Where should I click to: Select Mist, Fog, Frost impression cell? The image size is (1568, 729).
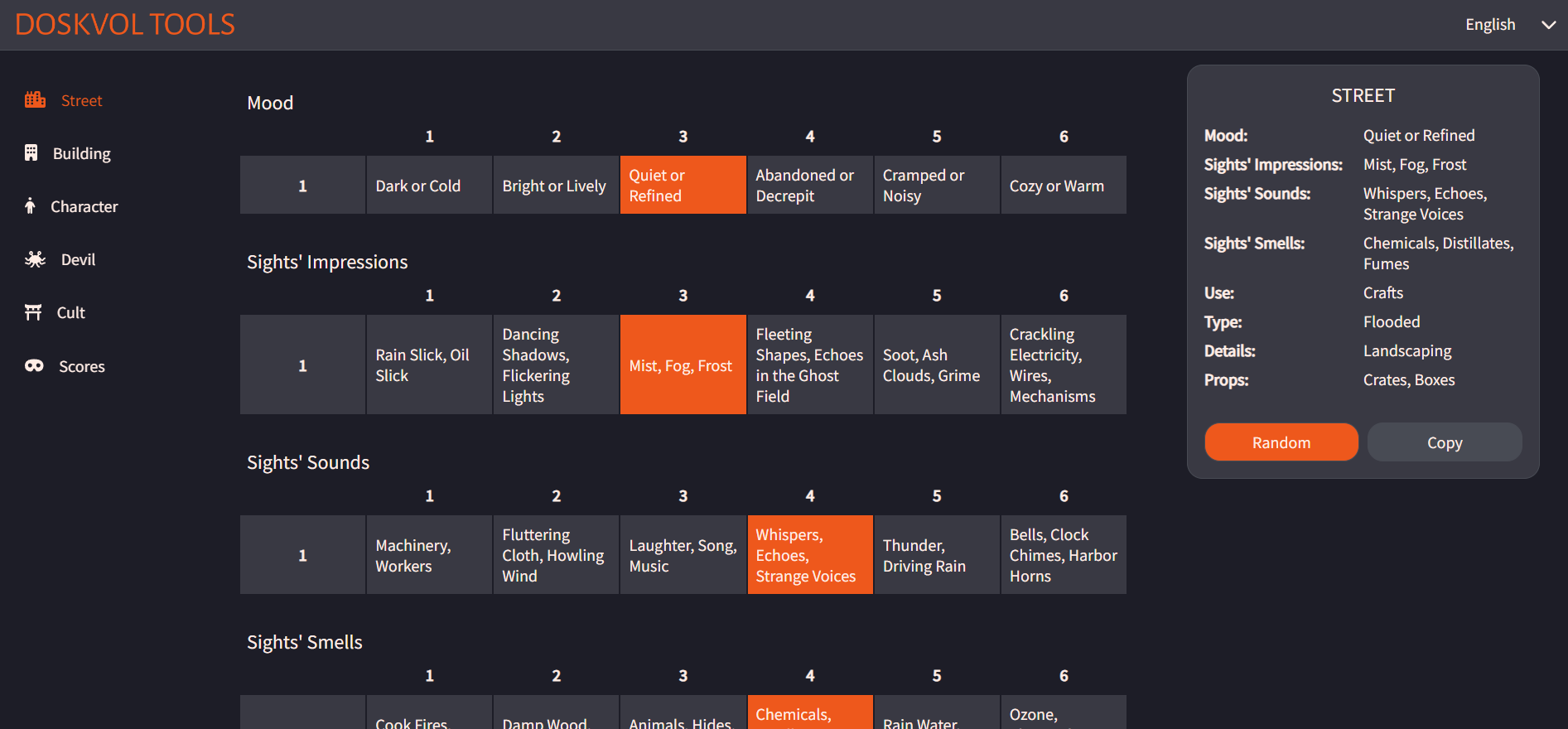pyautogui.click(x=683, y=364)
